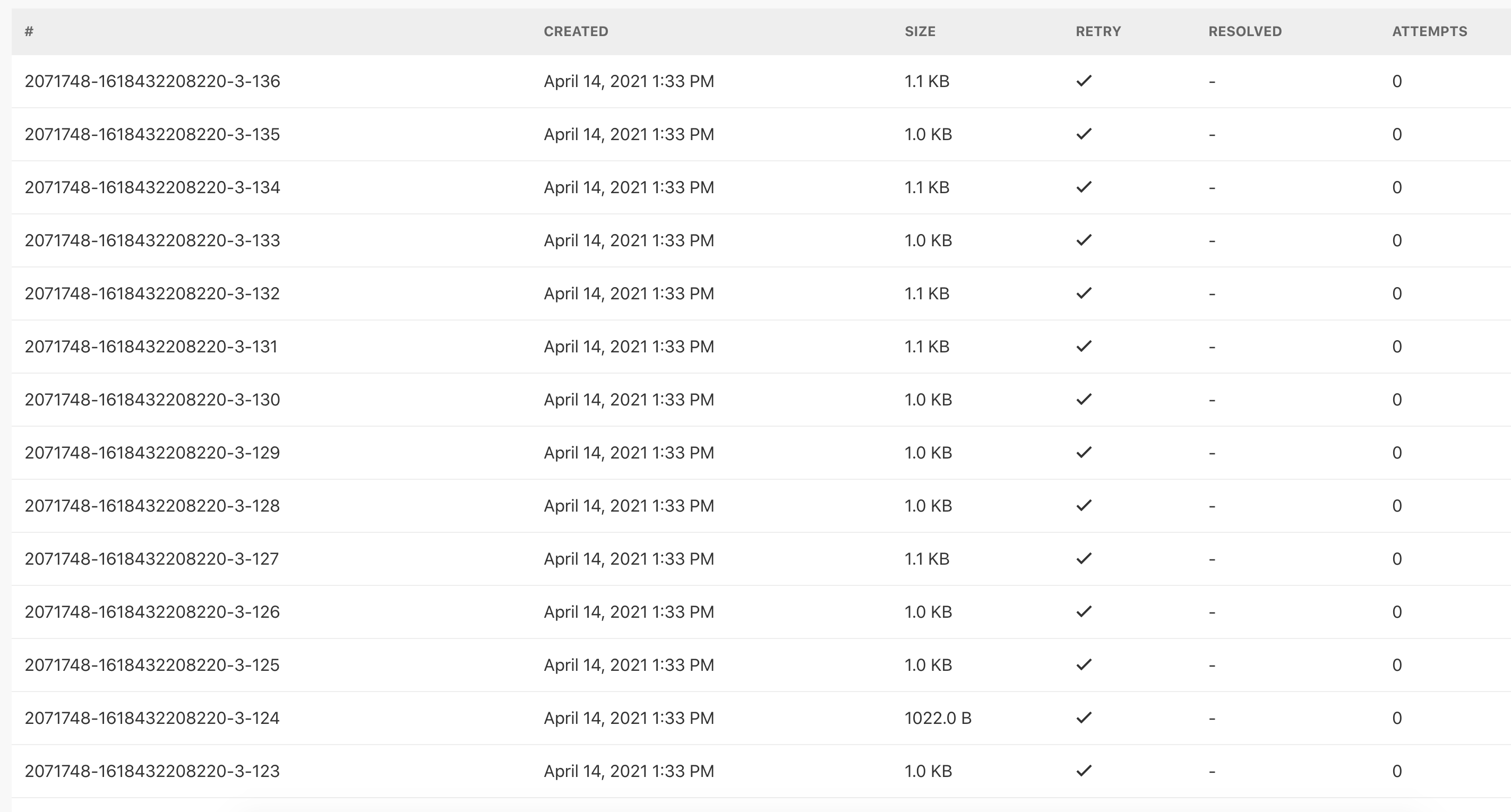
Task: Click the retry checkmark for row 3-125
Action: point(1084,665)
